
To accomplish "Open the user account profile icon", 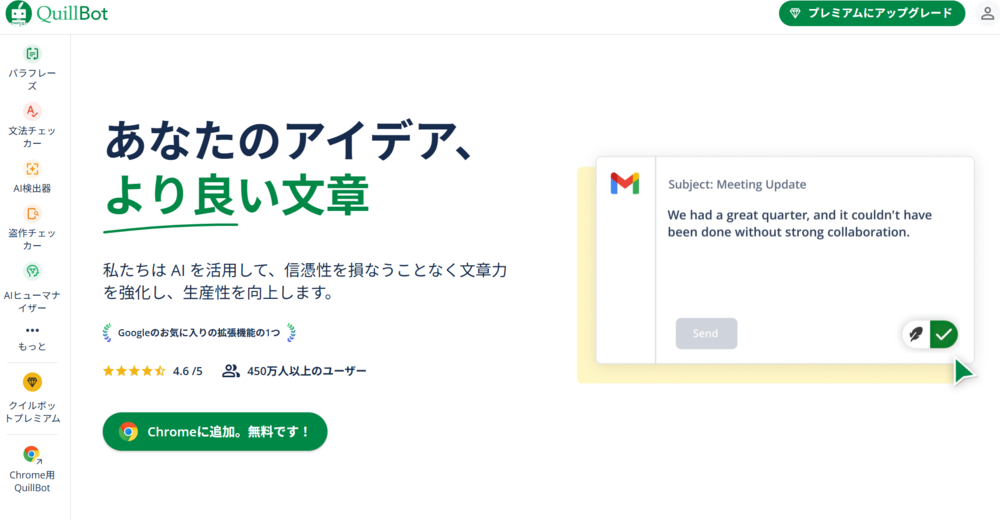I will 987,13.
